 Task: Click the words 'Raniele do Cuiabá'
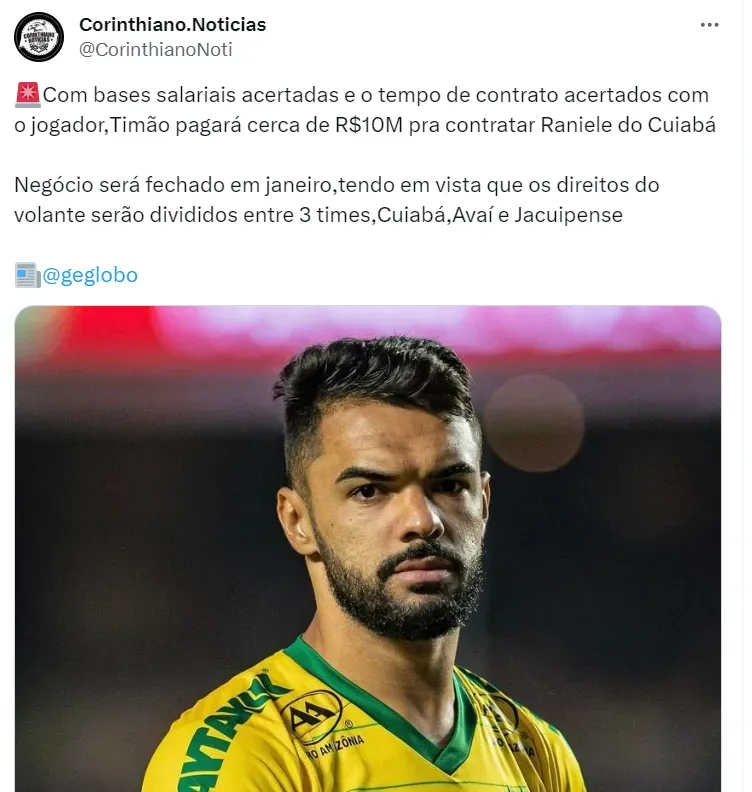(x=628, y=125)
